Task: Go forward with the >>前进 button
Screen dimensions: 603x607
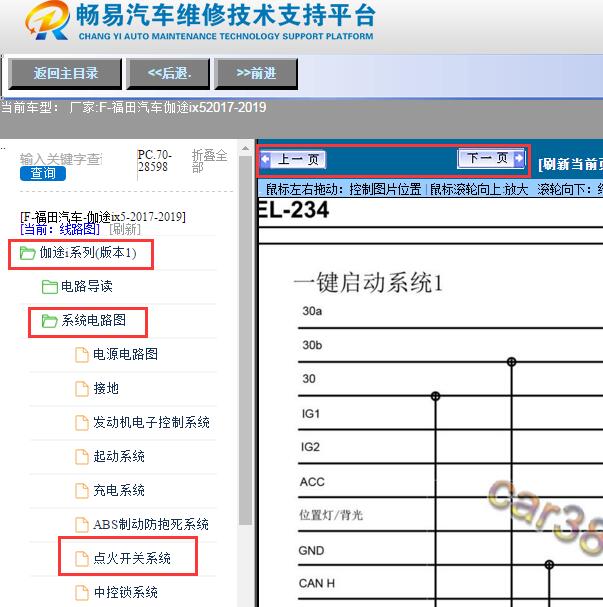Action: click(256, 74)
